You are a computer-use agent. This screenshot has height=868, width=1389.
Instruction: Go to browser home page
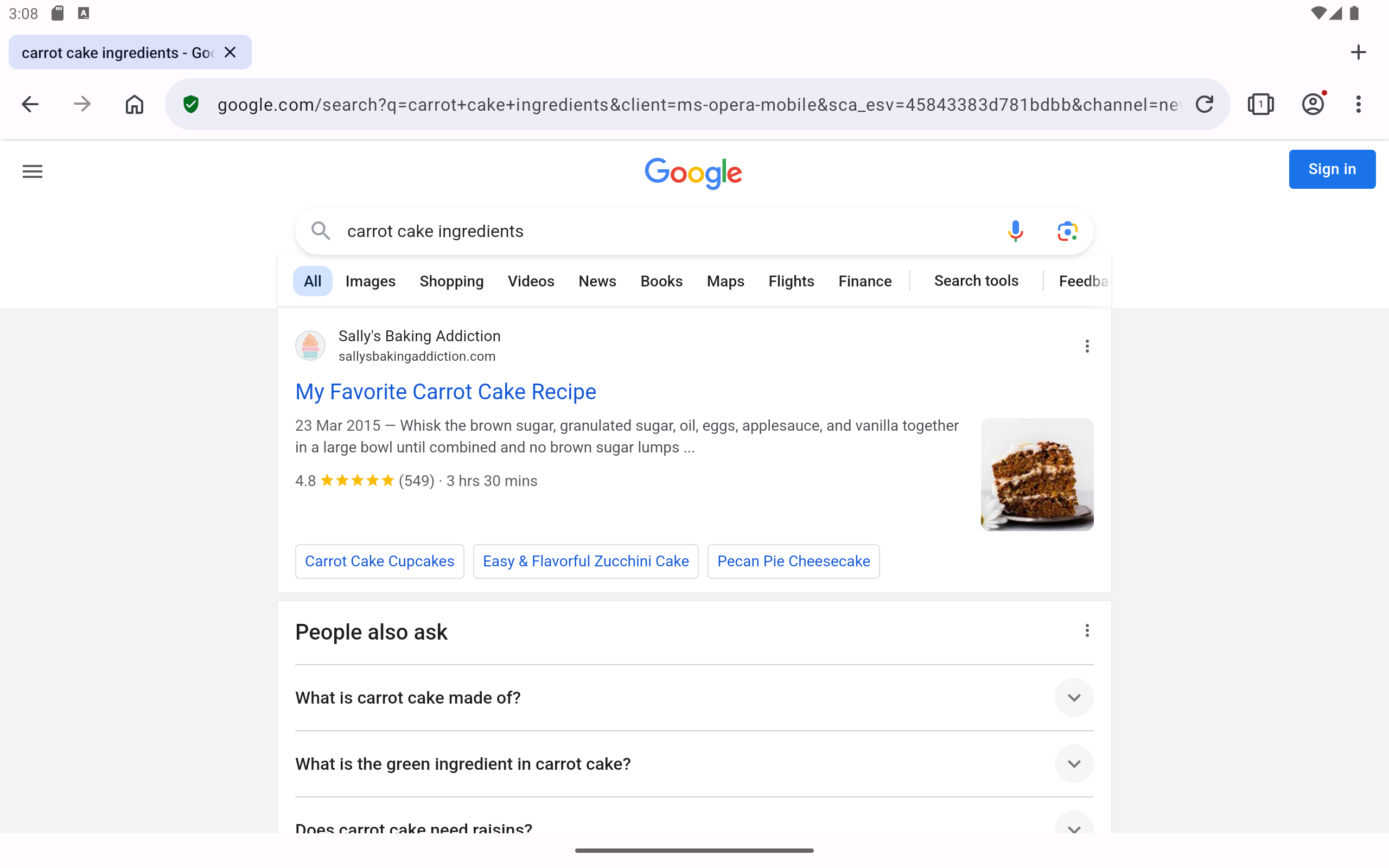click(x=135, y=105)
